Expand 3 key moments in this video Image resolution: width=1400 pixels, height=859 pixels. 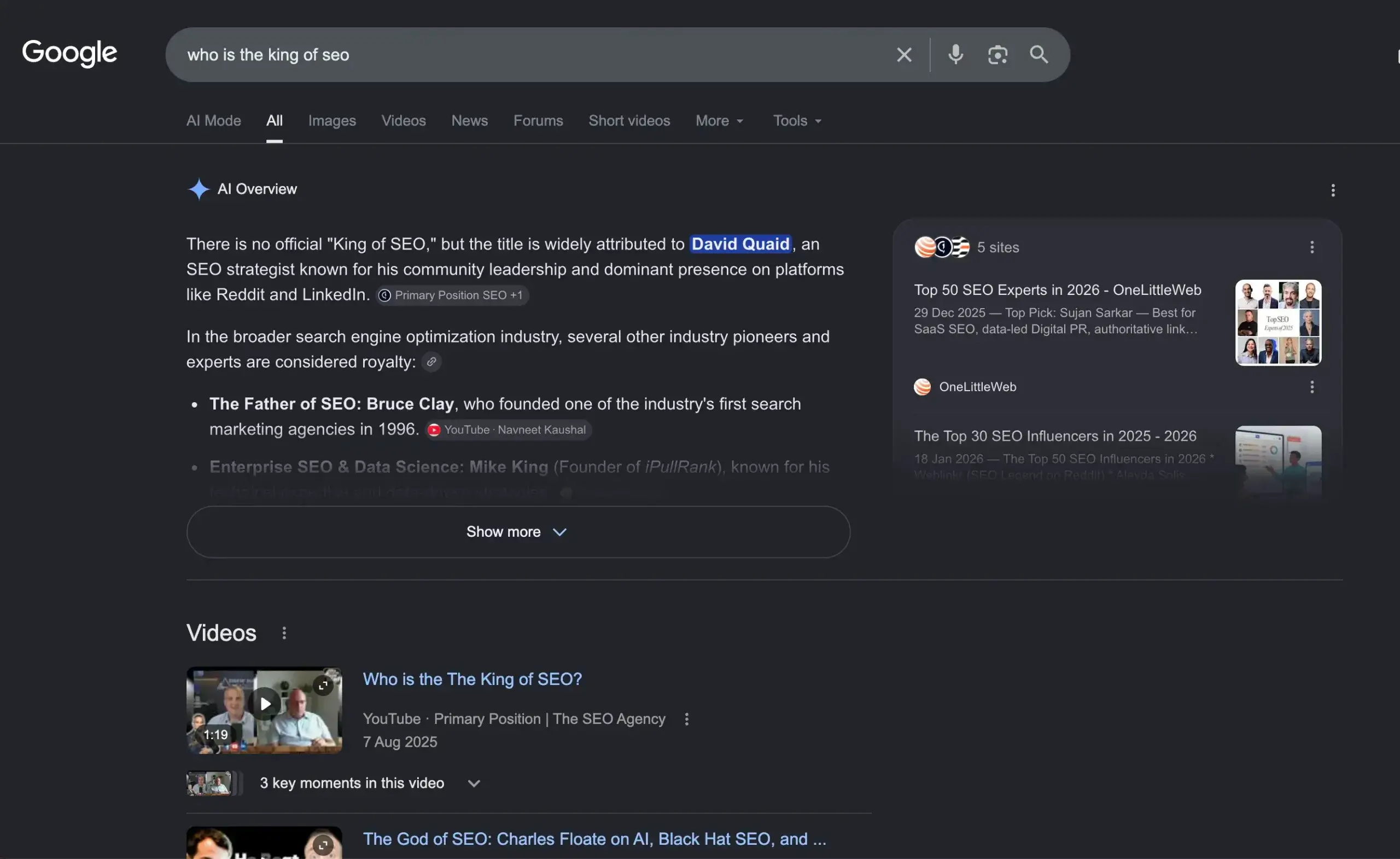click(x=369, y=783)
